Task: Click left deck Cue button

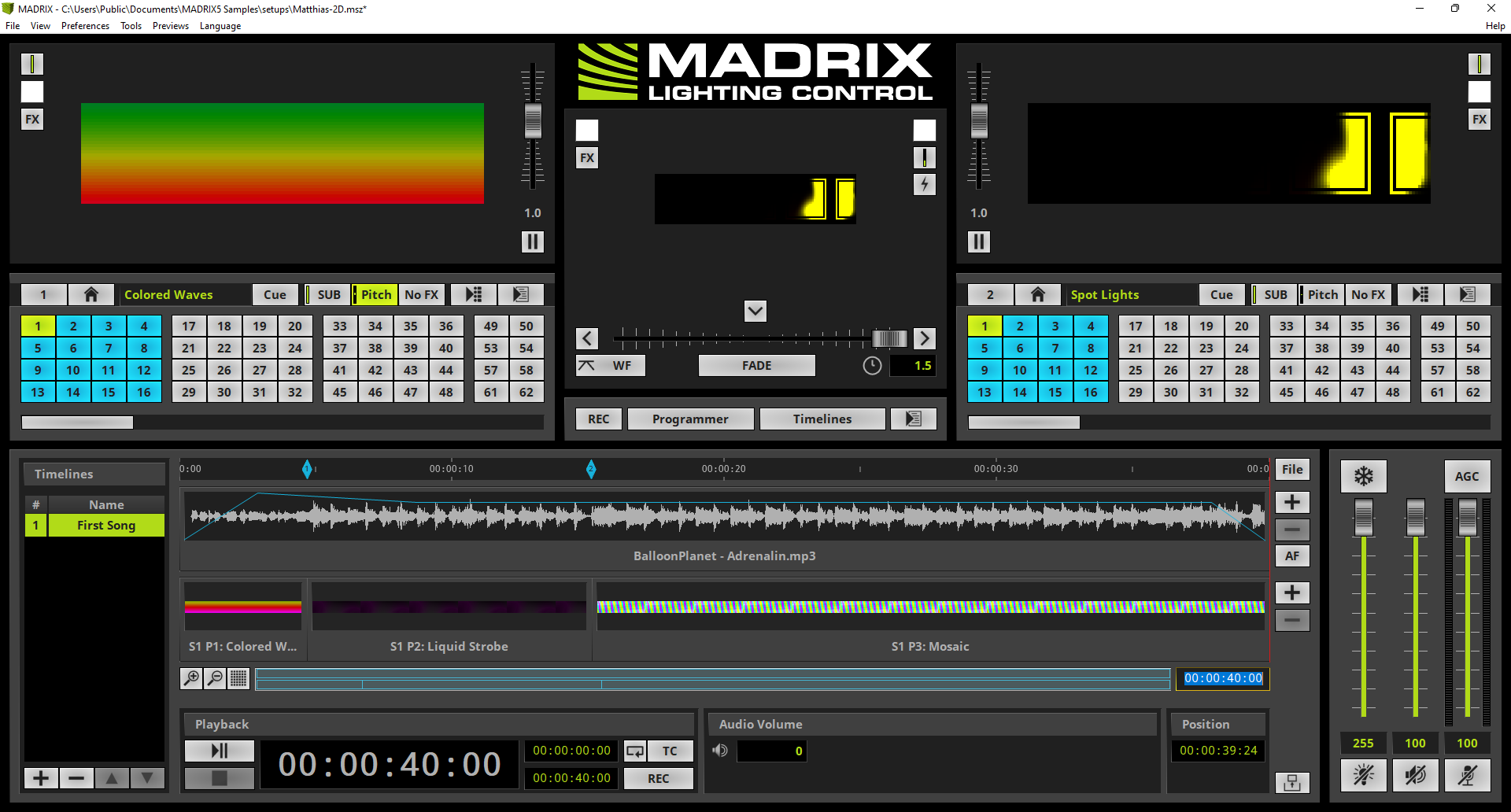Action: pos(275,294)
